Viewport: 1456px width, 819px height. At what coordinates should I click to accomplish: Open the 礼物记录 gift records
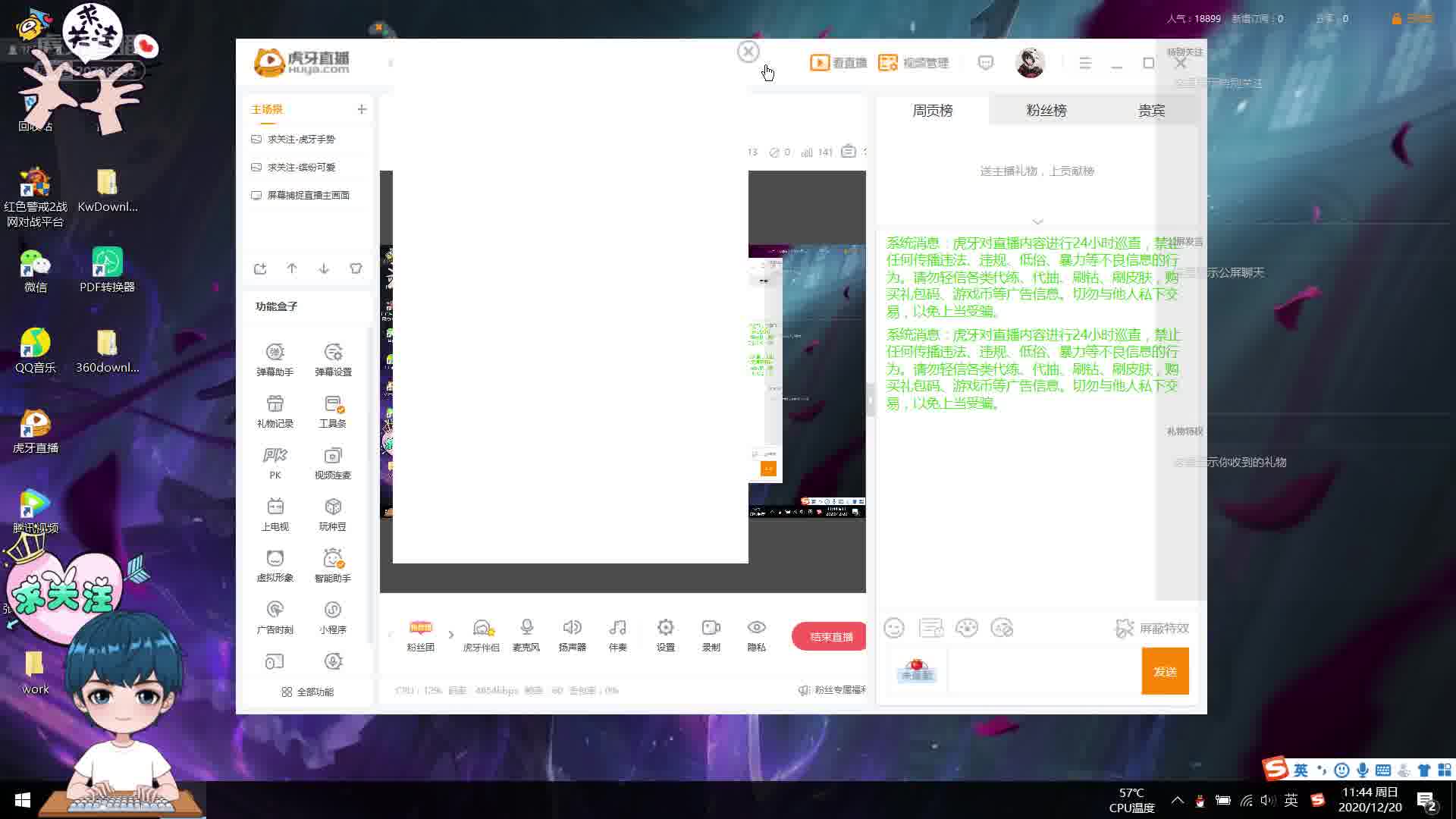click(x=275, y=411)
